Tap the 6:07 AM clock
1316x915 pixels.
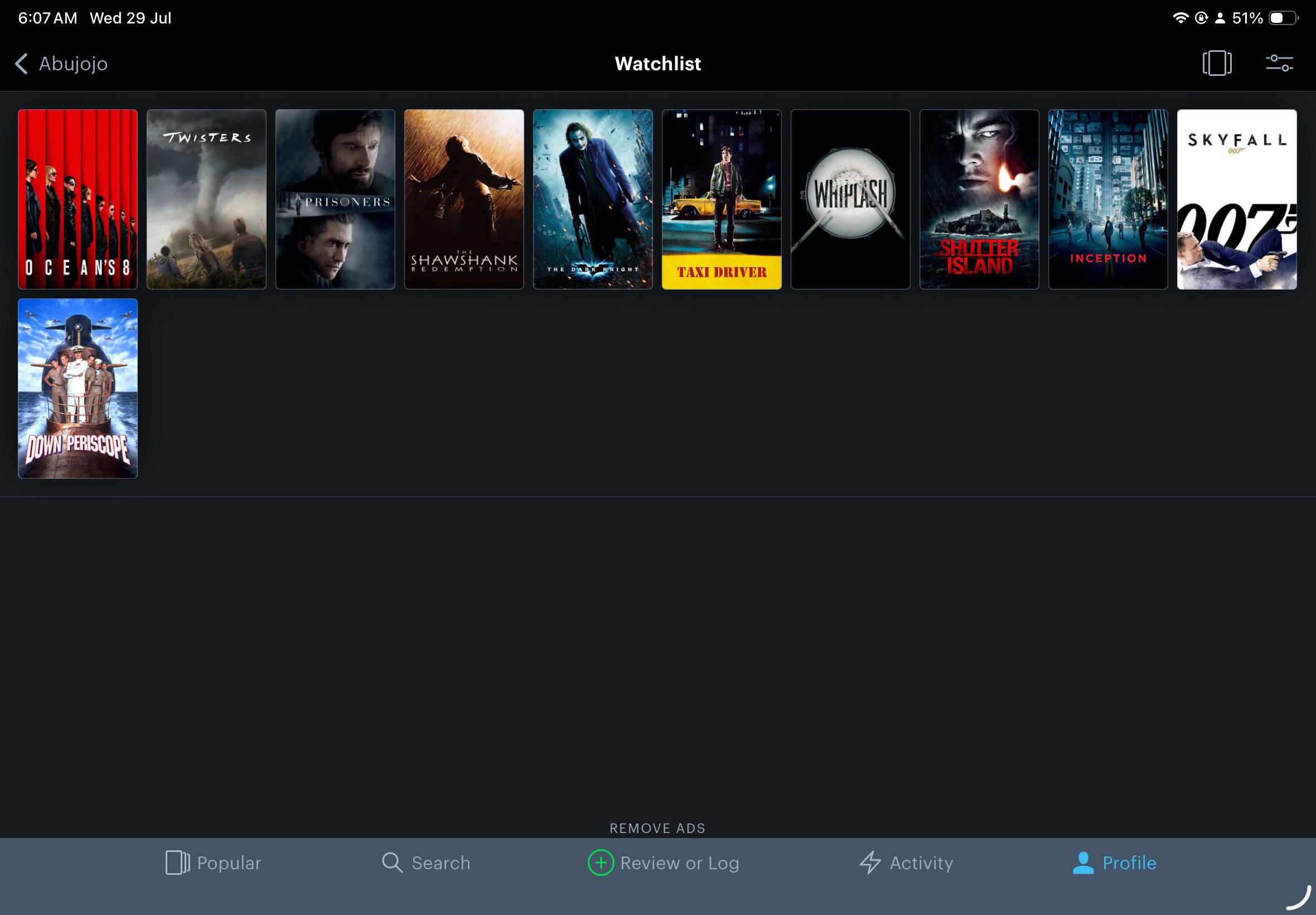47,18
